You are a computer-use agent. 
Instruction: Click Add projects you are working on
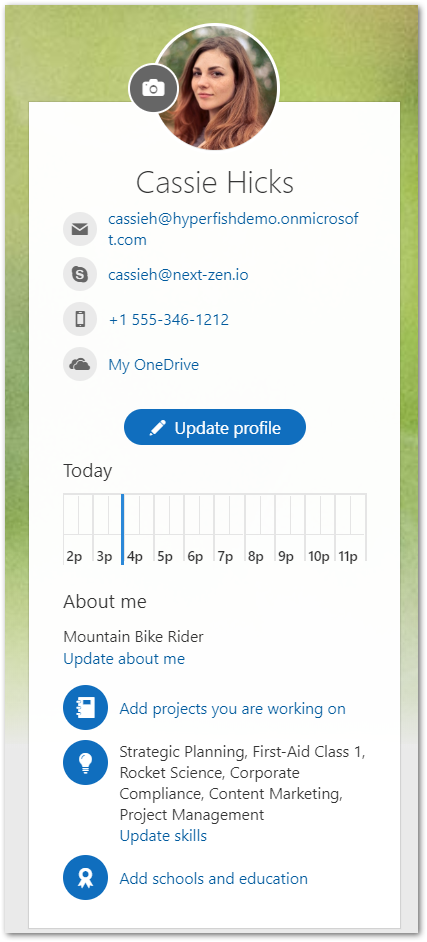[x=232, y=709]
